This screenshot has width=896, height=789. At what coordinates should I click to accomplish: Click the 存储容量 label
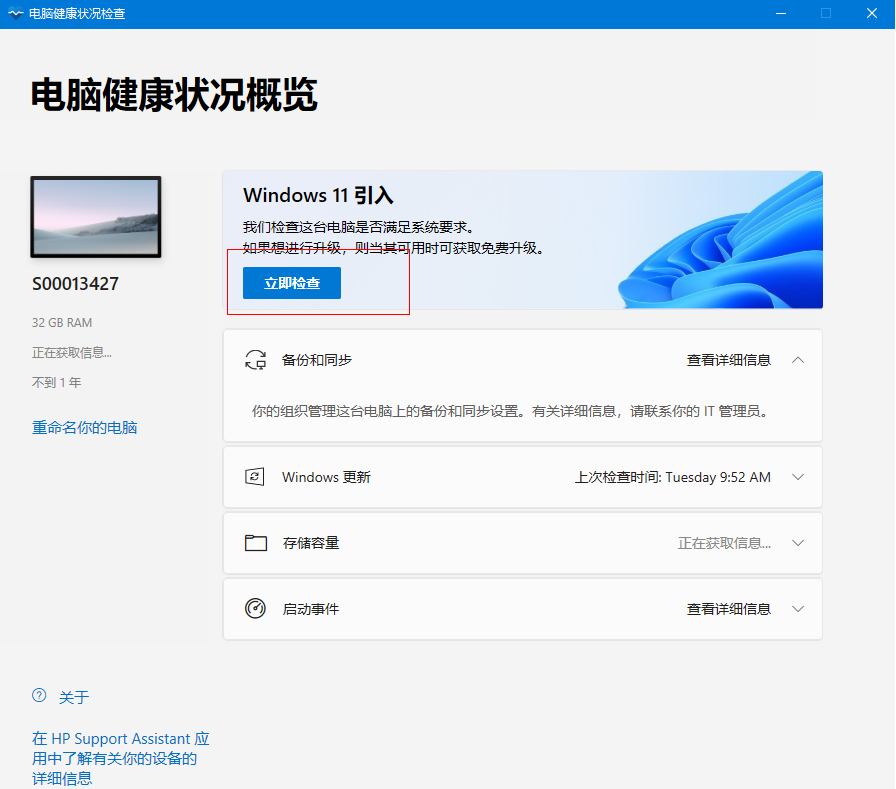pyautogui.click(x=311, y=543)
